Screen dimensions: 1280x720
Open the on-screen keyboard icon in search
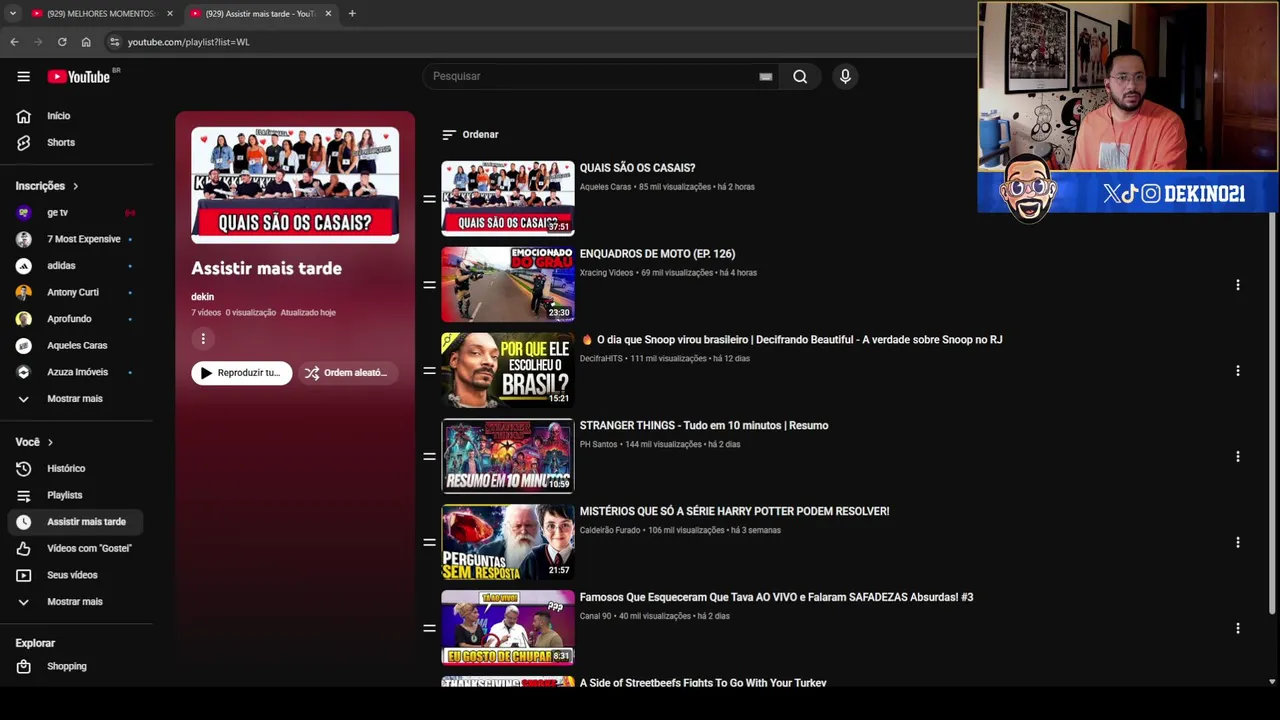click(766, 76)
